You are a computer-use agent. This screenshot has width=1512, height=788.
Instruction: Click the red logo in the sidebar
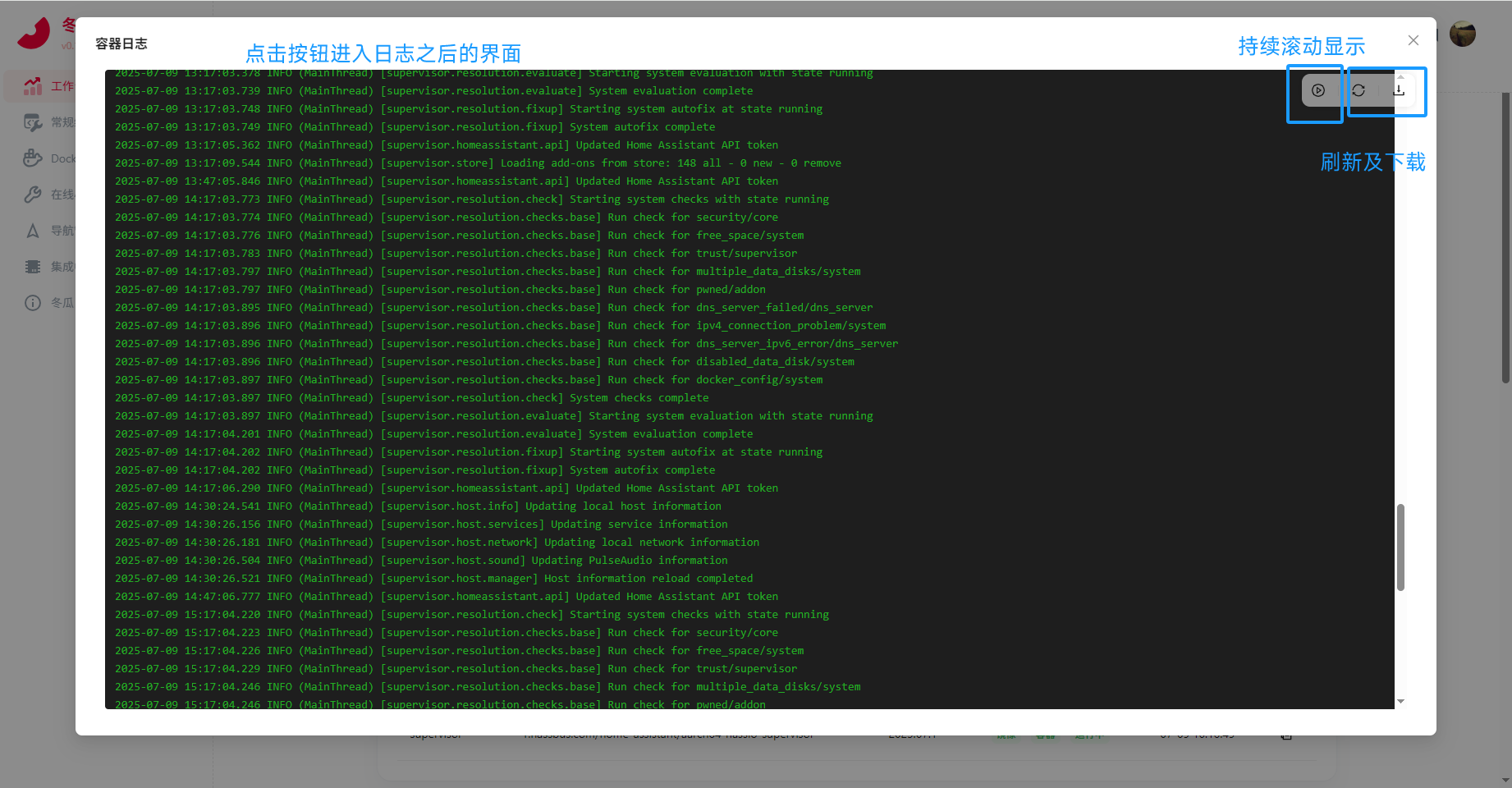[34, 33]
